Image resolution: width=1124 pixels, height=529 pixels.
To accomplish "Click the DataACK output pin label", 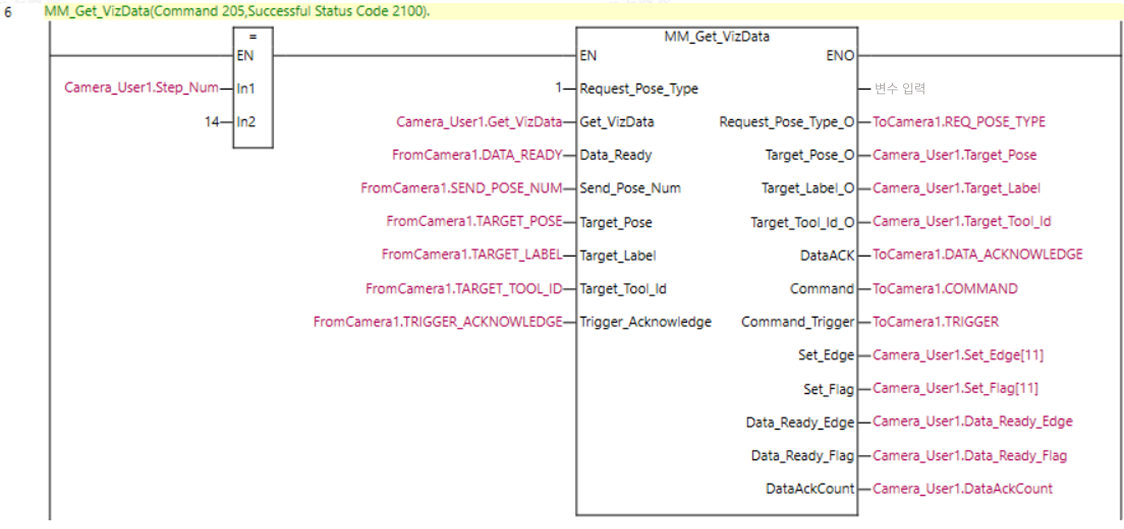I will click(829, 255).
